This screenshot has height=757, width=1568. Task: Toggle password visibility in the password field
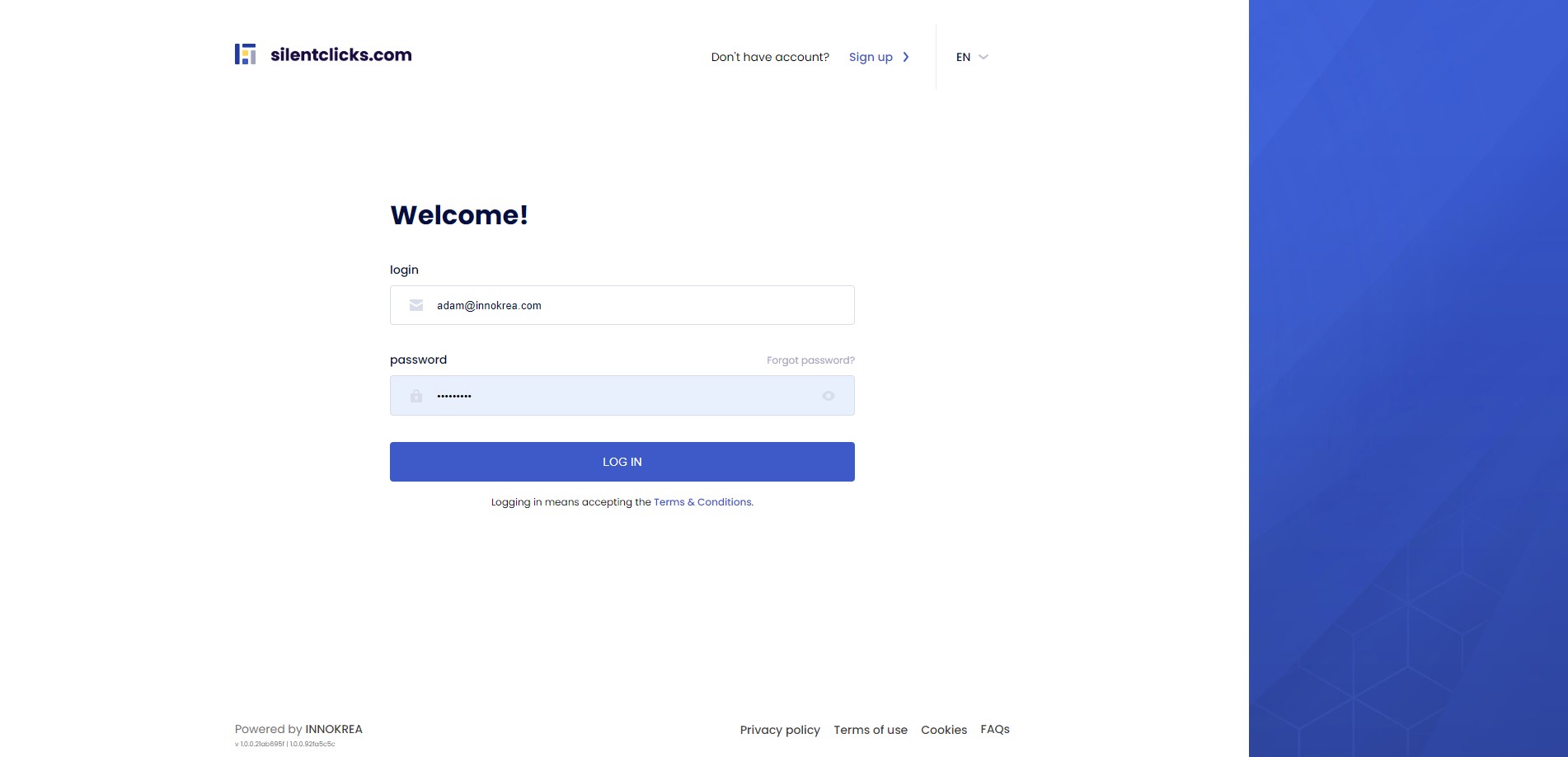[828, 396]
